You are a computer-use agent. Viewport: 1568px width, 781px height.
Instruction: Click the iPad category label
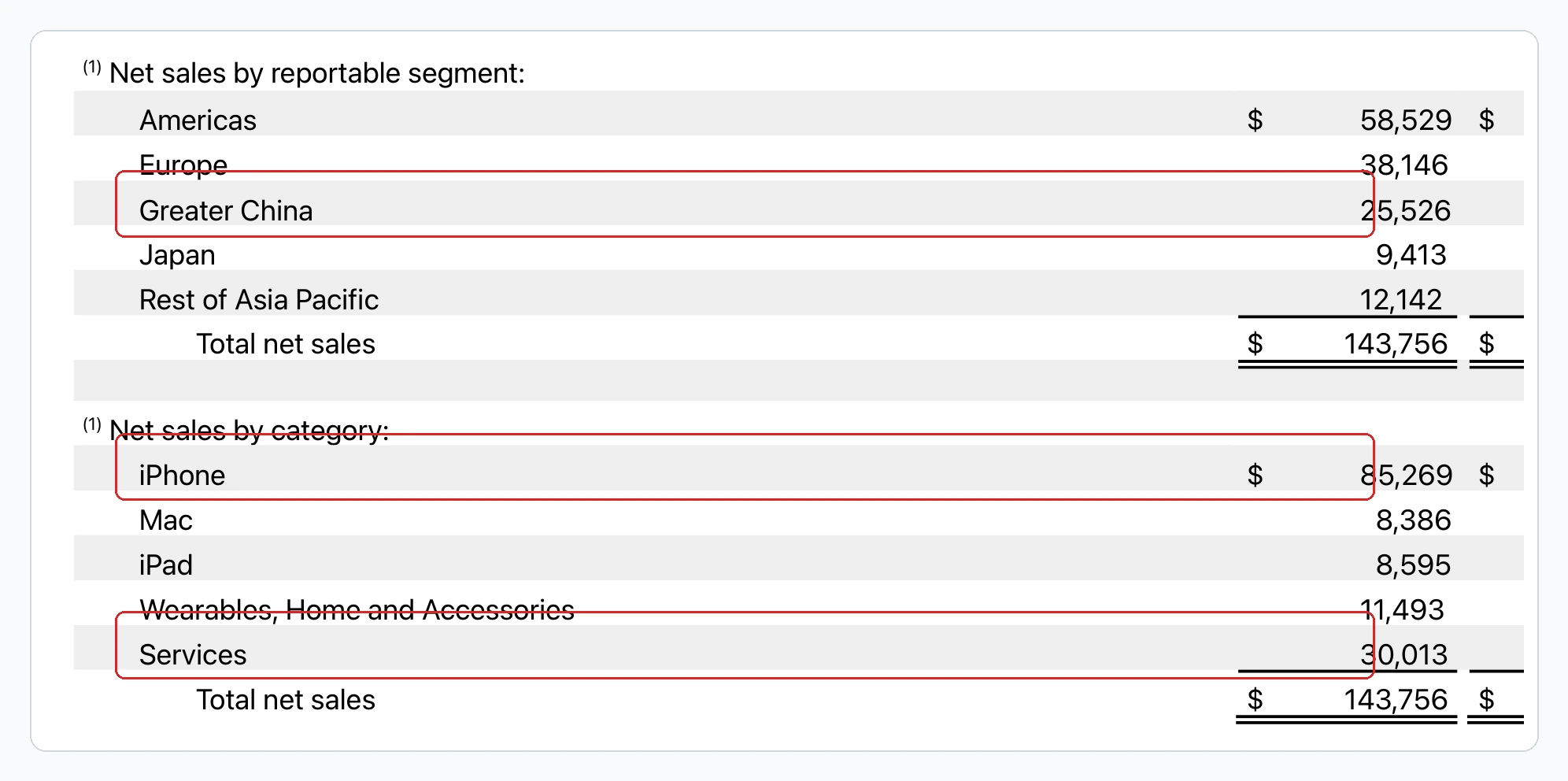(x=165, y=565)
